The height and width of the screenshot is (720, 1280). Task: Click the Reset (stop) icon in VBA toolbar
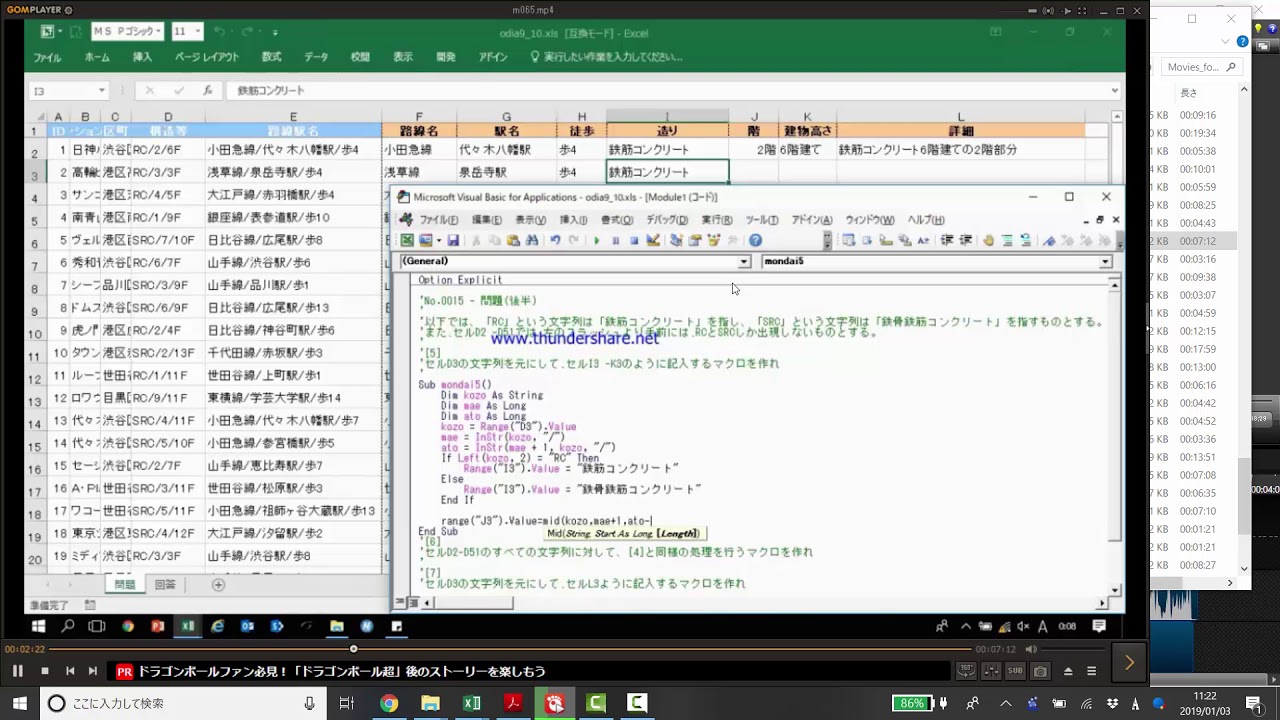click(x=634, y=241)
